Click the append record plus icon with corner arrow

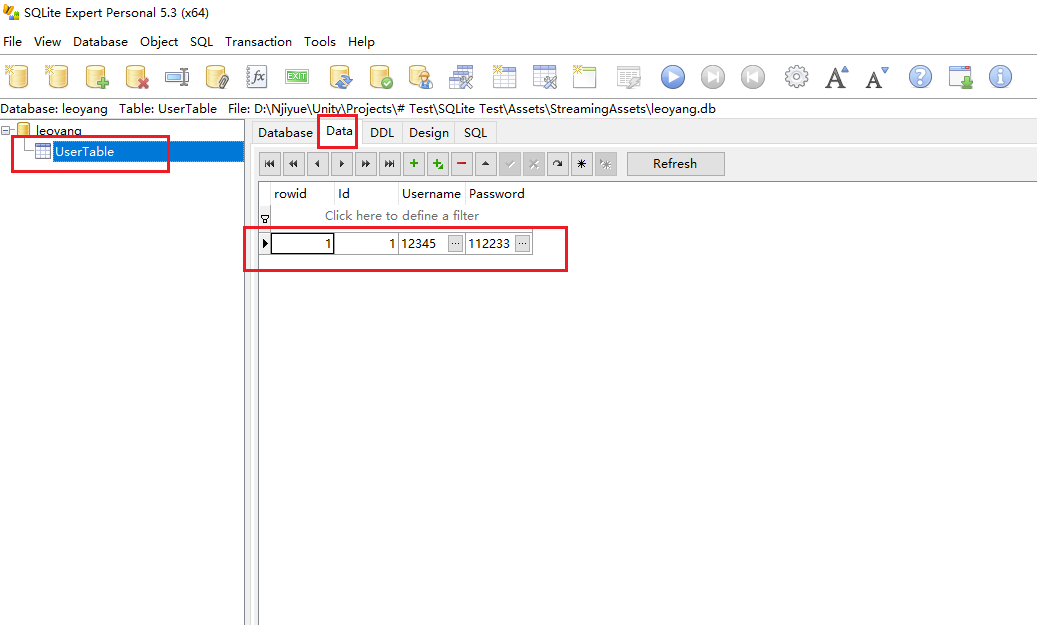[438, 163]
